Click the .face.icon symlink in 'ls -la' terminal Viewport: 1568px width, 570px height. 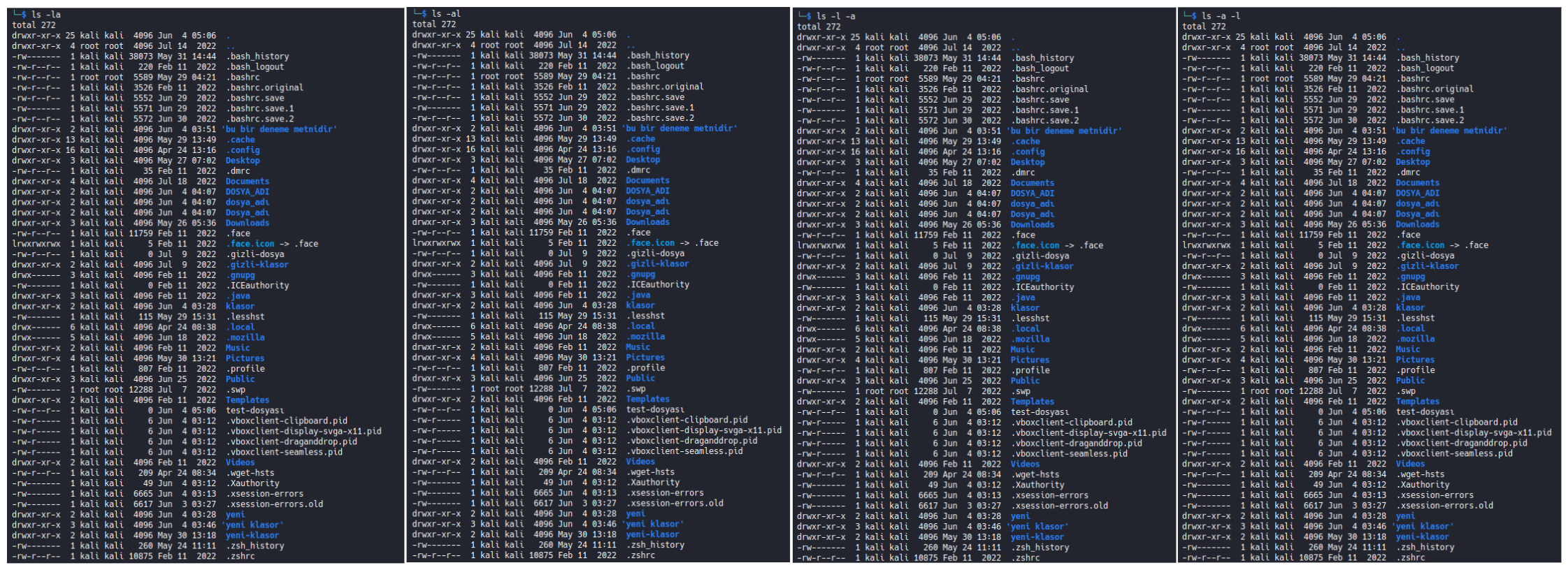click(x=250, y=244)
